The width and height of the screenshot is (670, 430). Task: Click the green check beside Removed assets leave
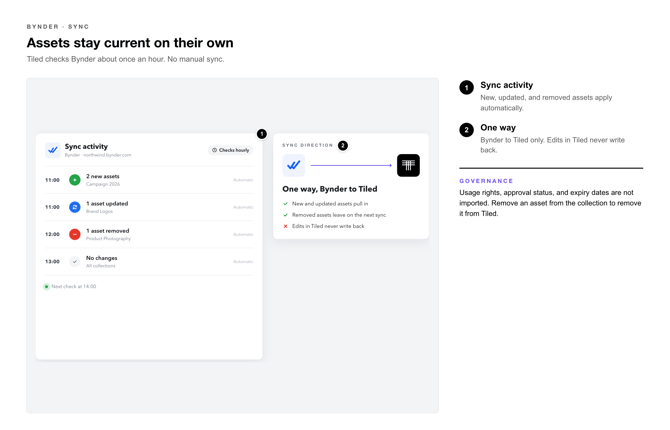[x=285, y=215]
